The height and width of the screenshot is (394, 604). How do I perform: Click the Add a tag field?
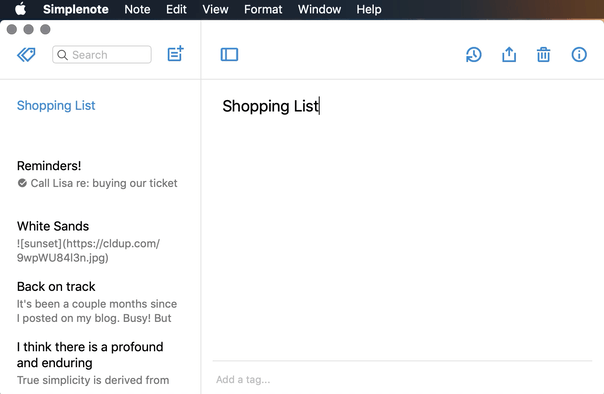pos(402,380)
